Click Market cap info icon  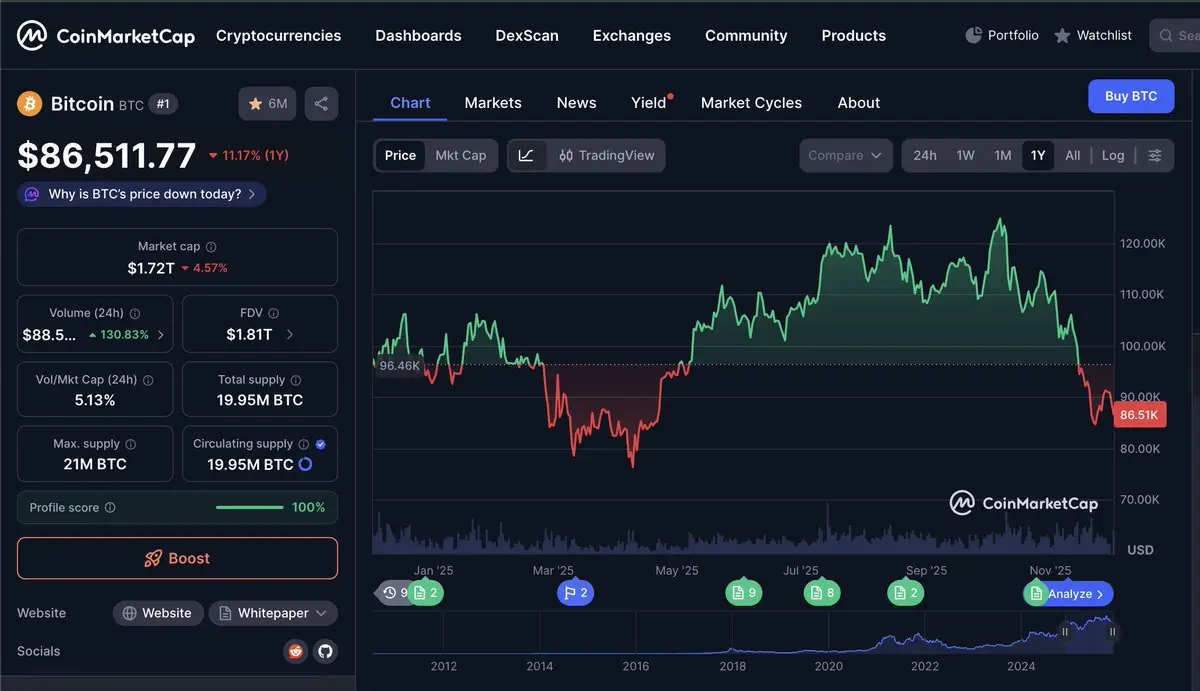point(211,247)
